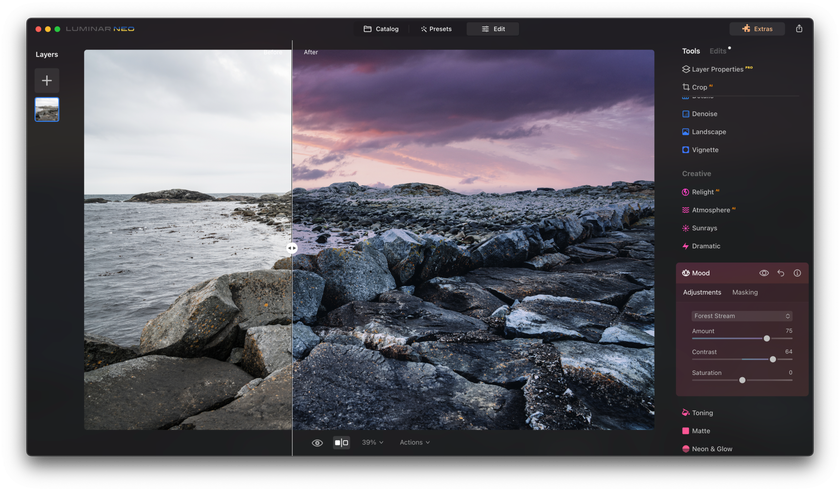Click the Saturation value 0
840x491 pixels.
pyautogui.click(x=790, y=373)
